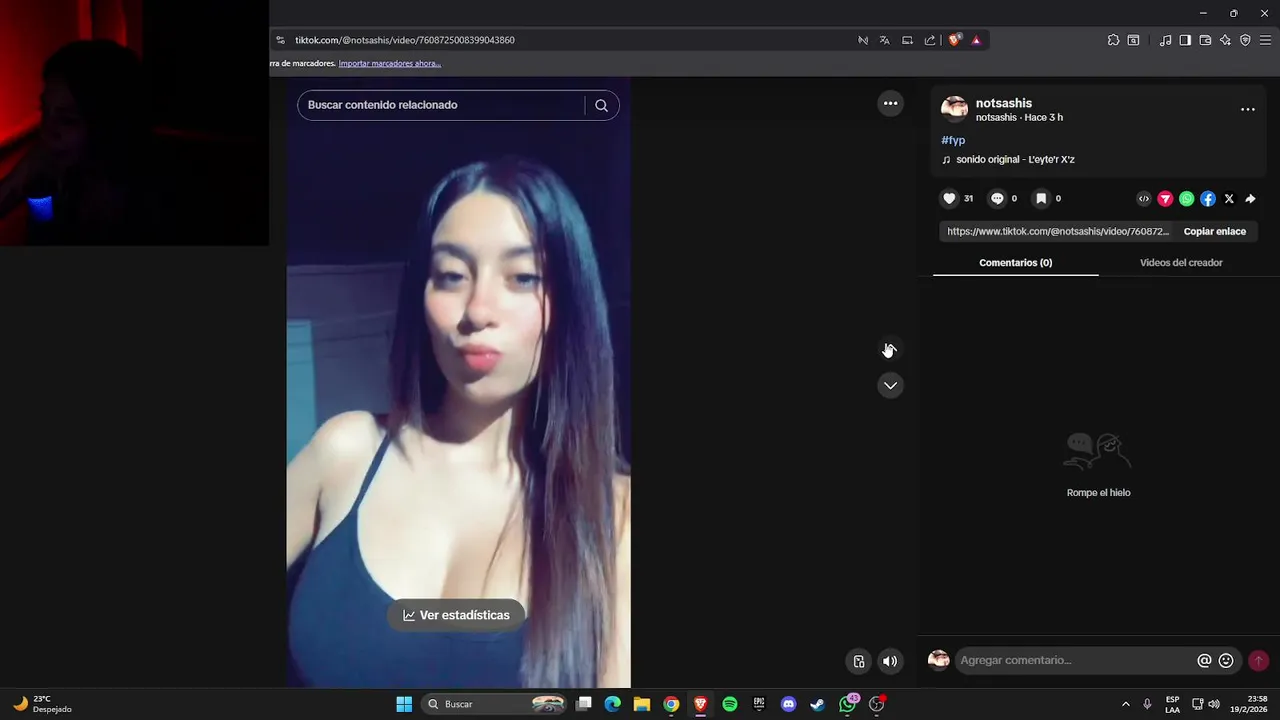Share video on WhatsApp
Viewport: 1280px width, 720px height.
pos(1186,199)
